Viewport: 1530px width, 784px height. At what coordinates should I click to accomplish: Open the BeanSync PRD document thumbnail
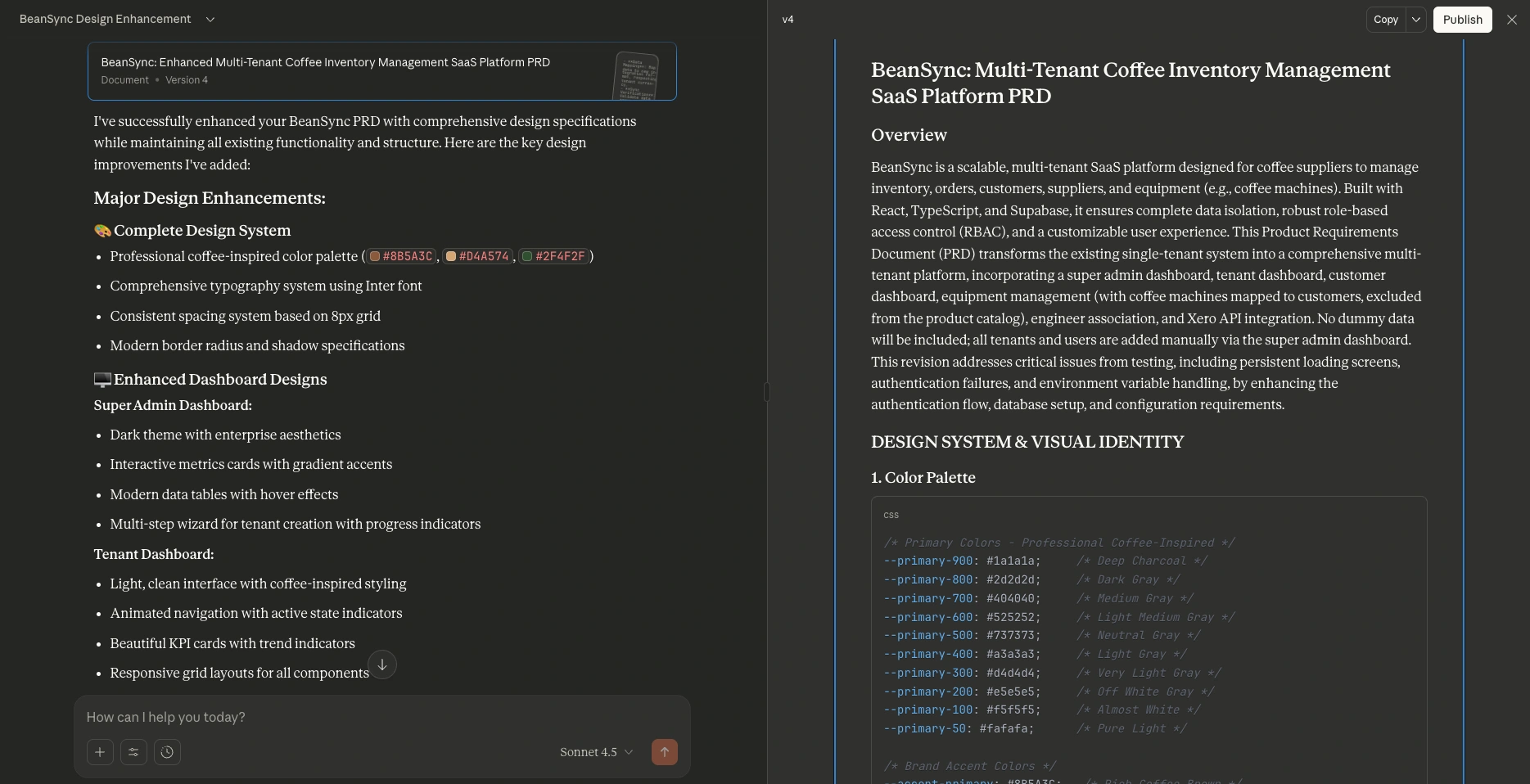[x=636, y=75]
